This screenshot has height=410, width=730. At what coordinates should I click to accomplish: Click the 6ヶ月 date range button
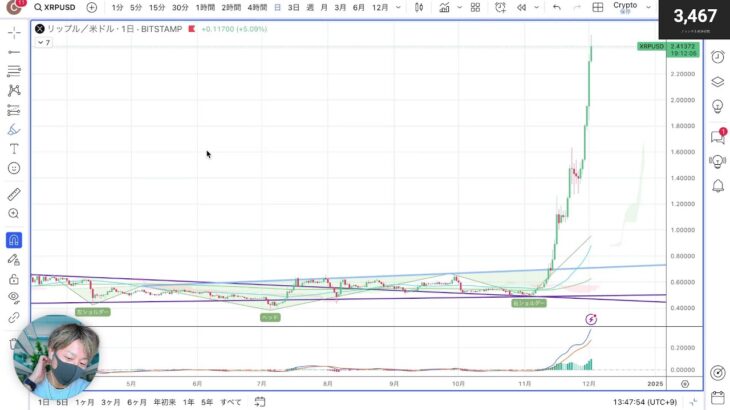click(137, 401)
